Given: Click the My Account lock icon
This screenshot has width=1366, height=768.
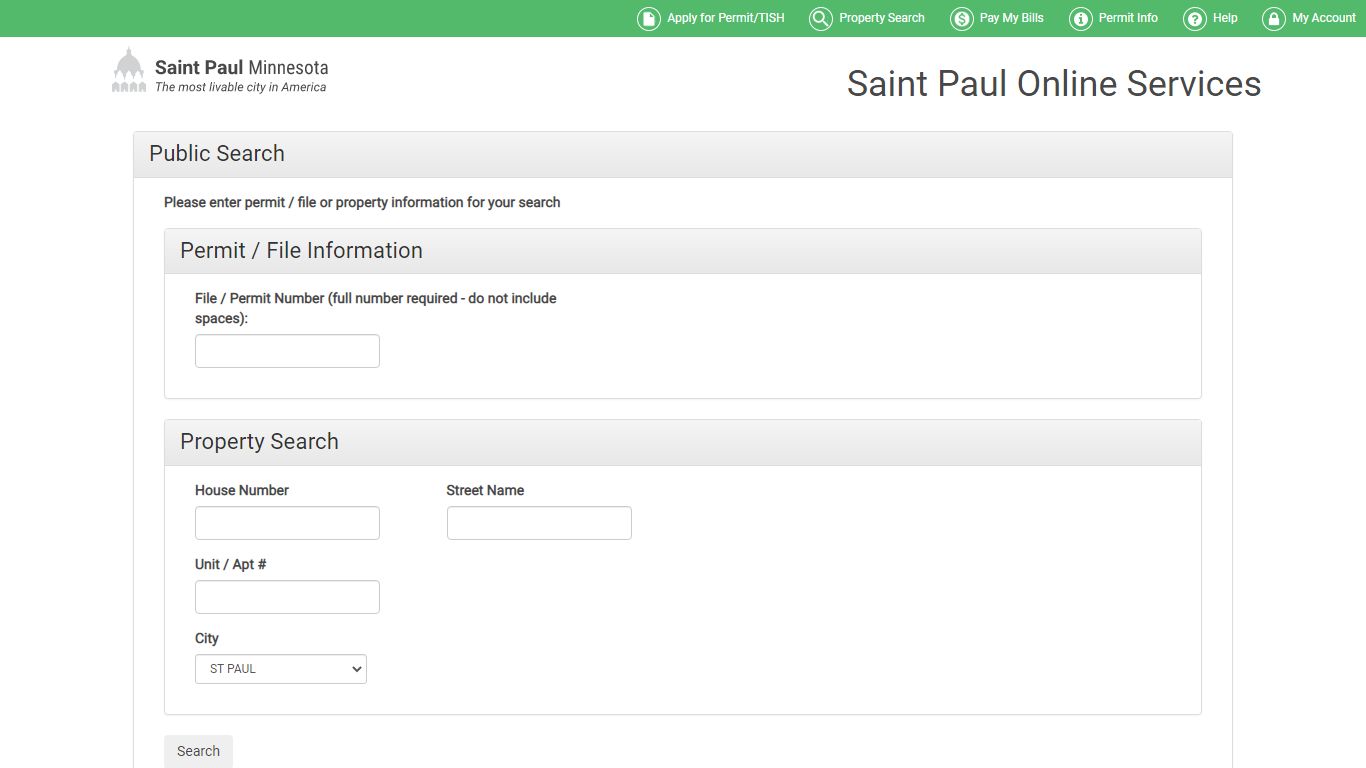Looking at the screenshot, I should click(x=1274, y=19).
